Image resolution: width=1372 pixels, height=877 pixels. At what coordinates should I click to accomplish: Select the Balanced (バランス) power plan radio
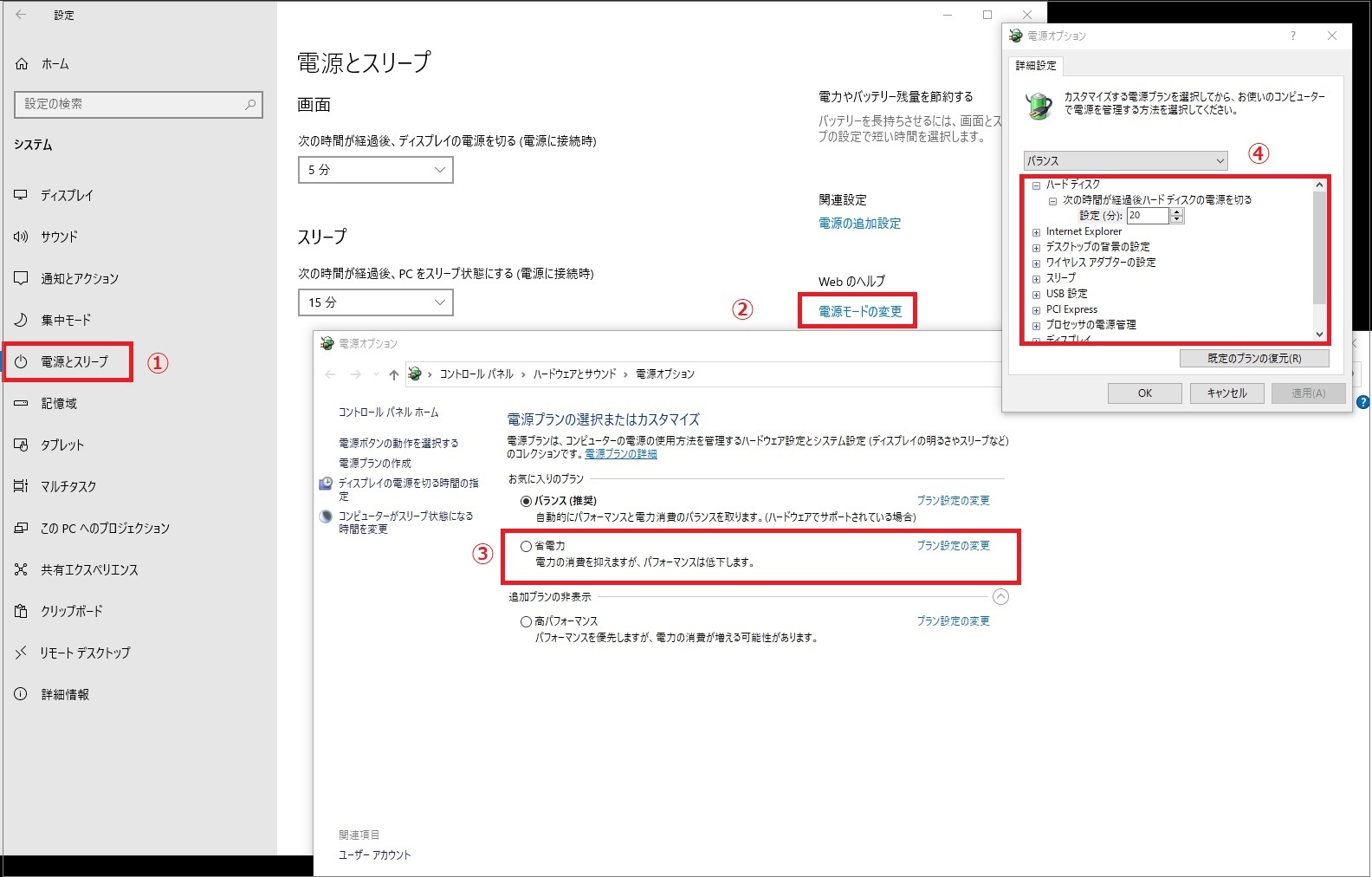526,501
